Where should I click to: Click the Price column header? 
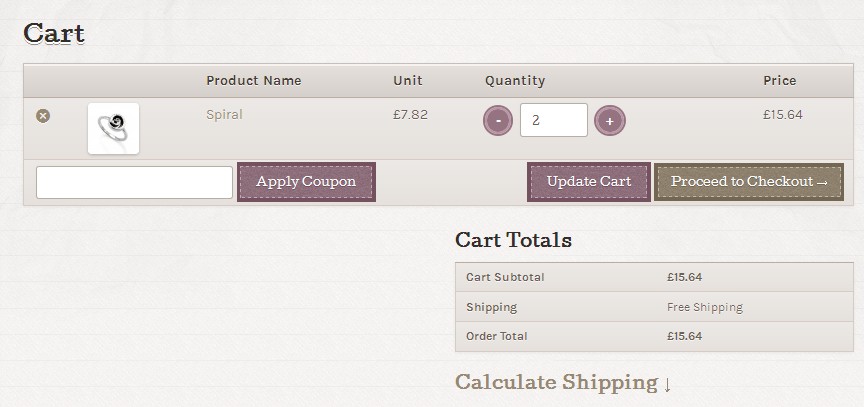click(780, 81)
